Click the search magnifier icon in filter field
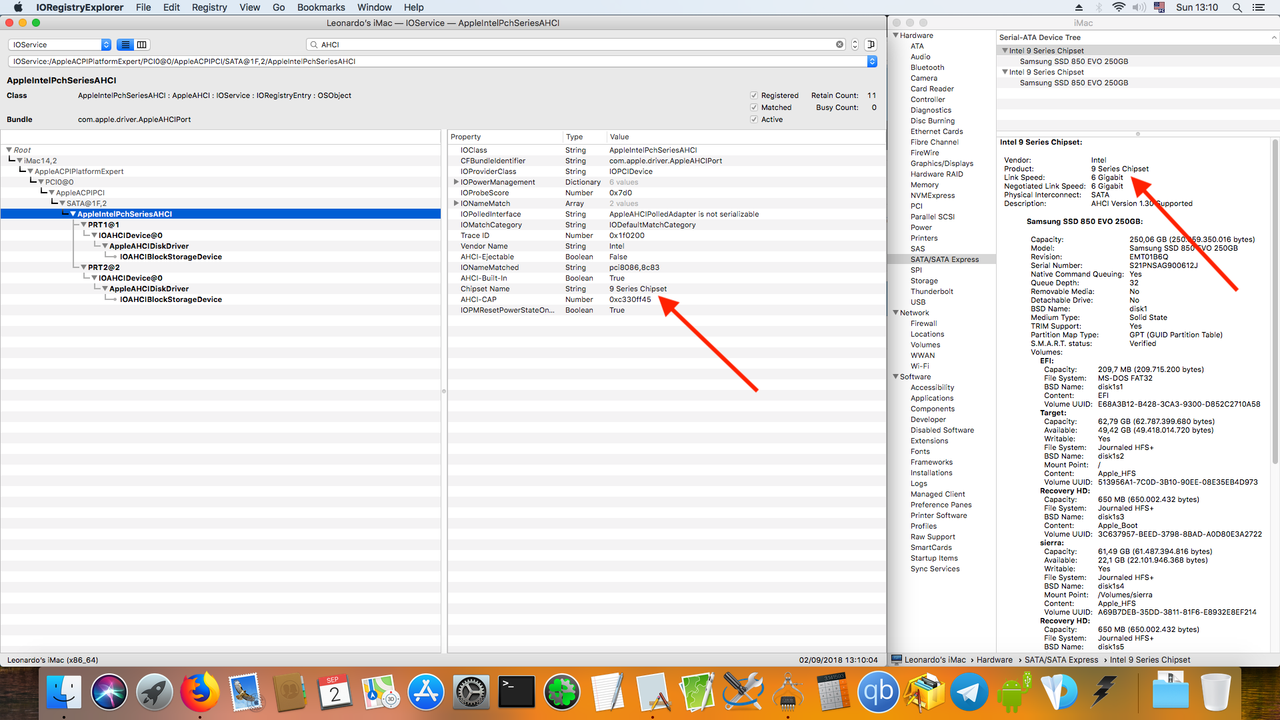1280x720 pixels. (x=314, y=45)
